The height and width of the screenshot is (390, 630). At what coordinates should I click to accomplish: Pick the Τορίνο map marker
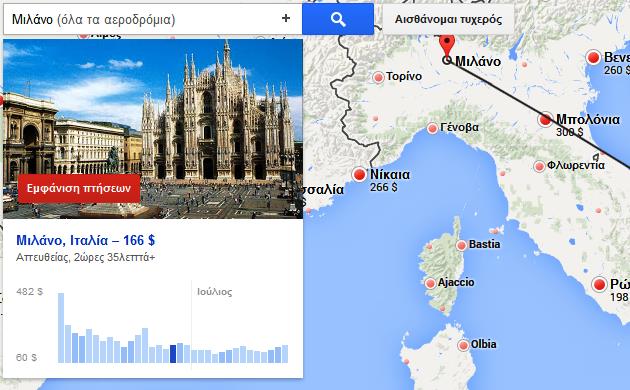pyautogui.click(x=378, y=77)
